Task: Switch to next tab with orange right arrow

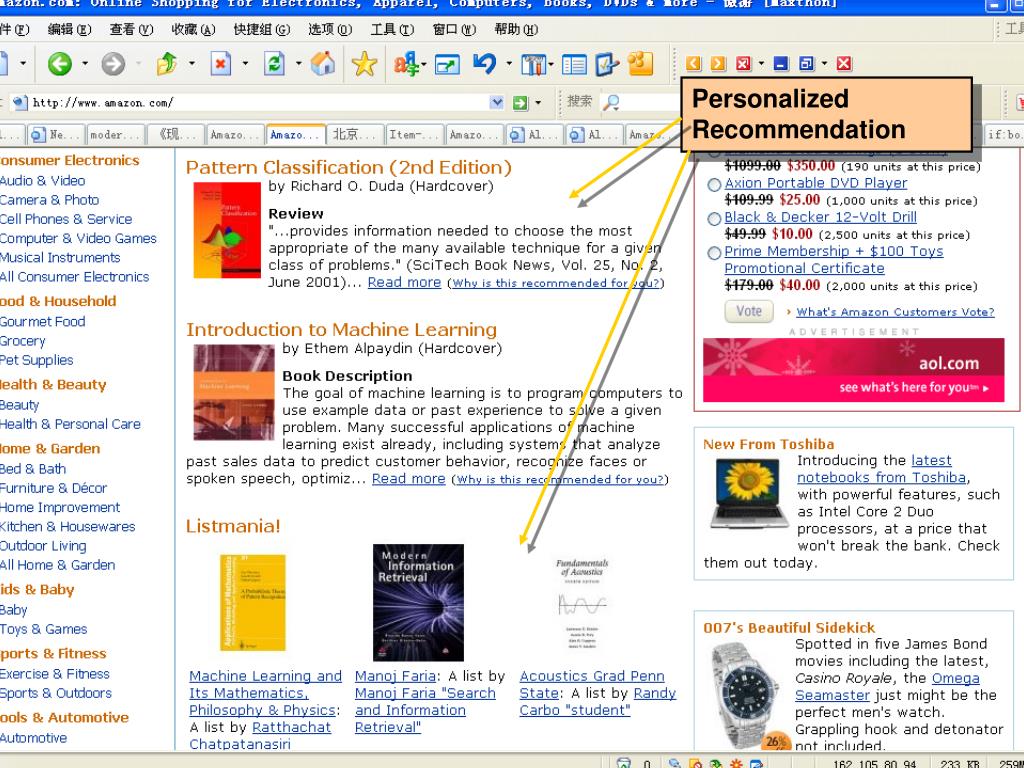Action: [x=718, y=63]
